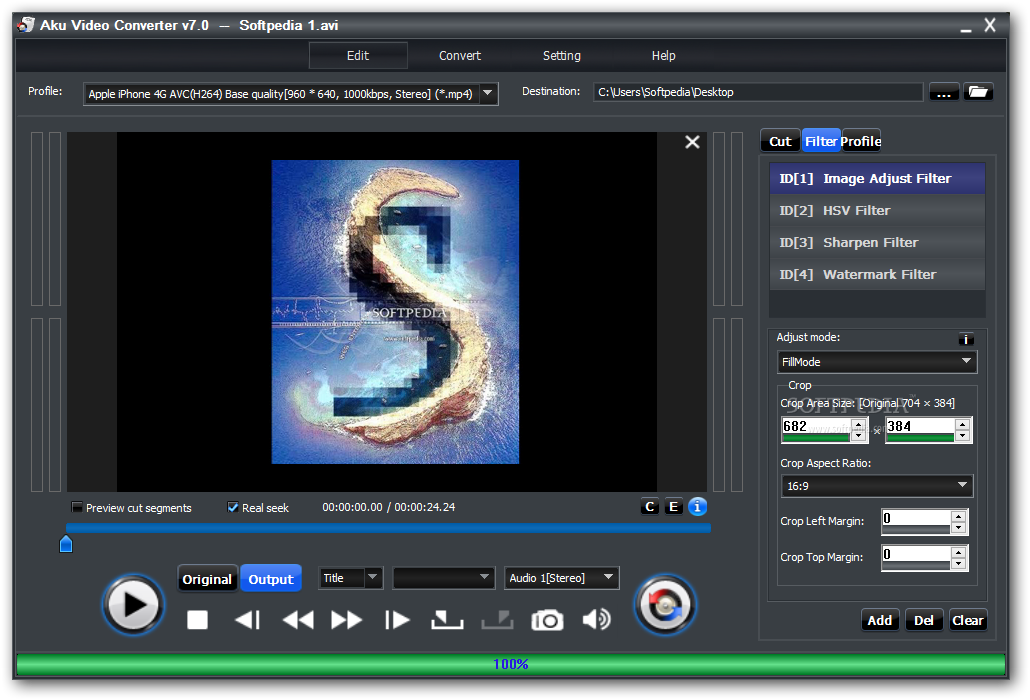Click the crop height field showing 384
Image resolution: width=1030 pixels, height=700 pixels.
pyautogui.click(x=920, y=429)
